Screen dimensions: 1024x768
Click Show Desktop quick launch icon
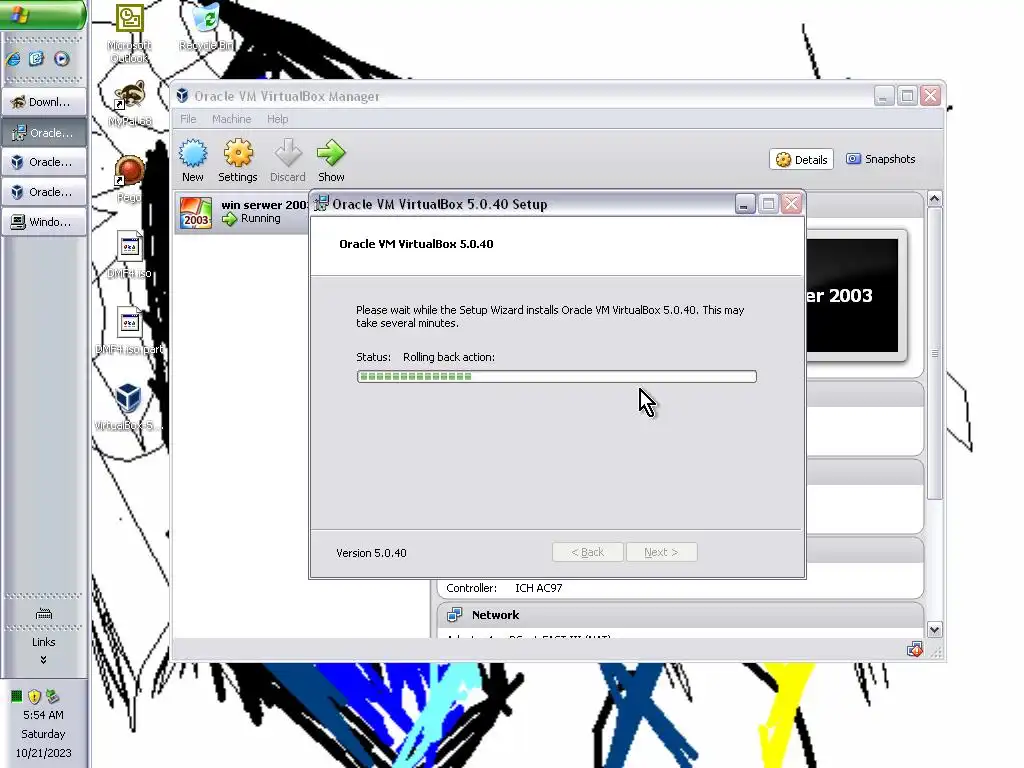(37, 59)
